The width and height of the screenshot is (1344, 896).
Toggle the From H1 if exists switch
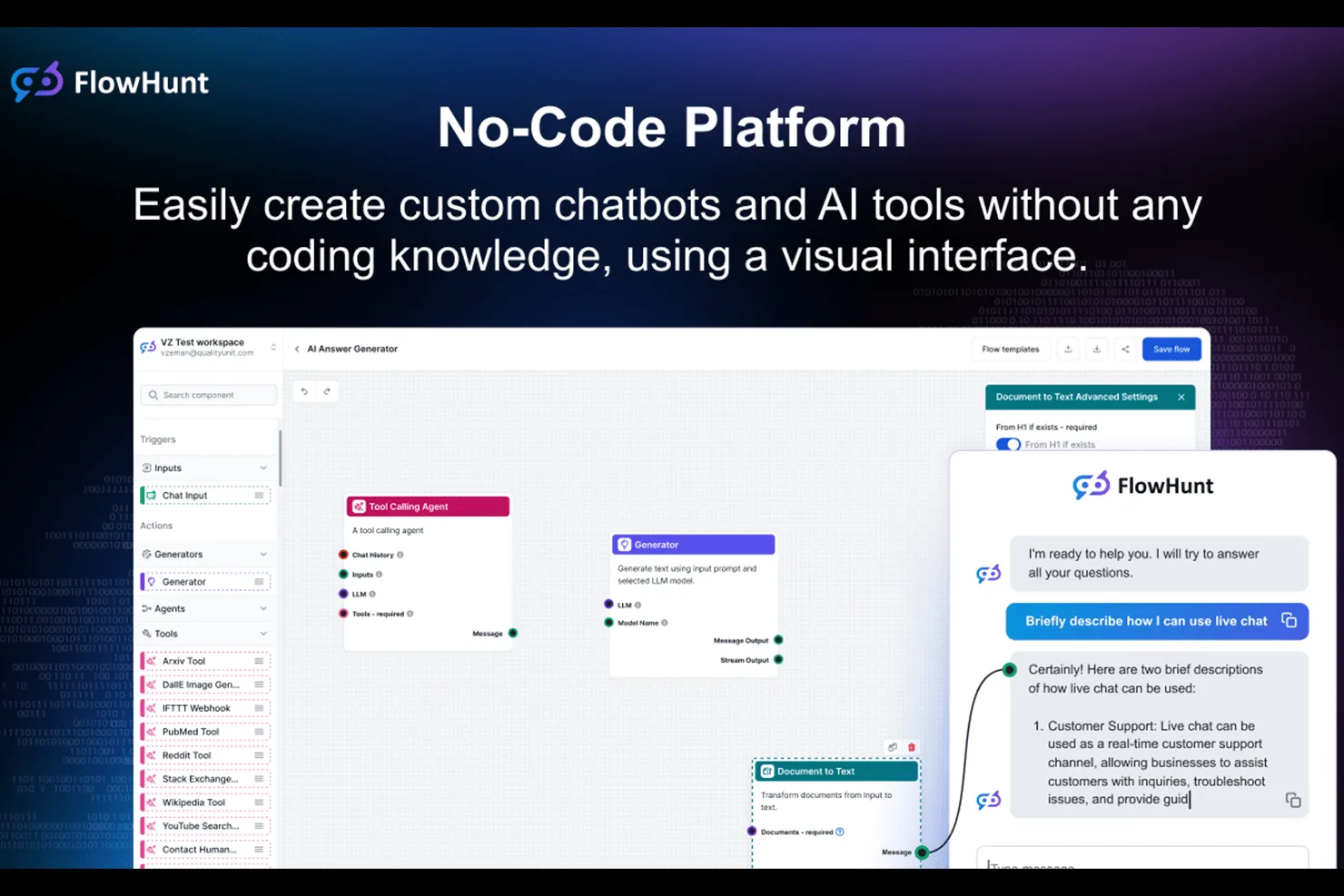(1008, 444)
